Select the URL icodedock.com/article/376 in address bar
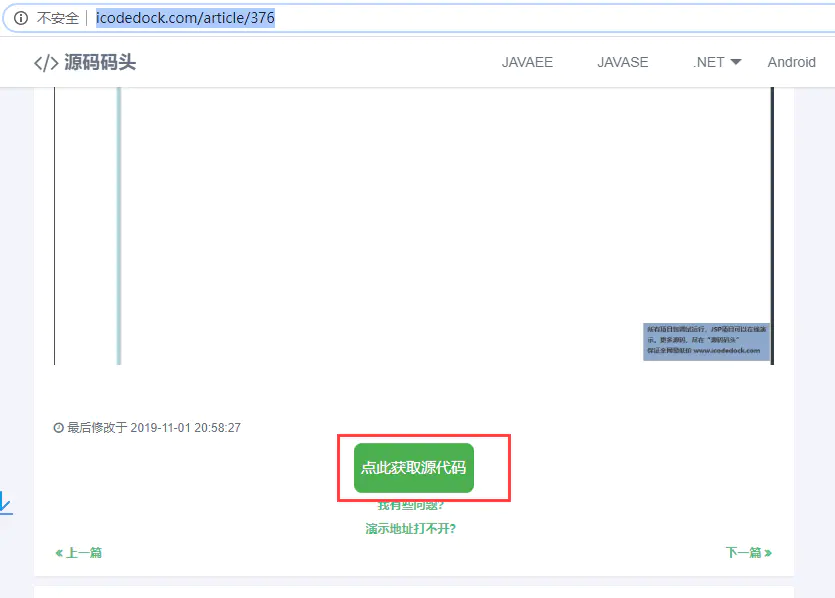 [185, 18]
